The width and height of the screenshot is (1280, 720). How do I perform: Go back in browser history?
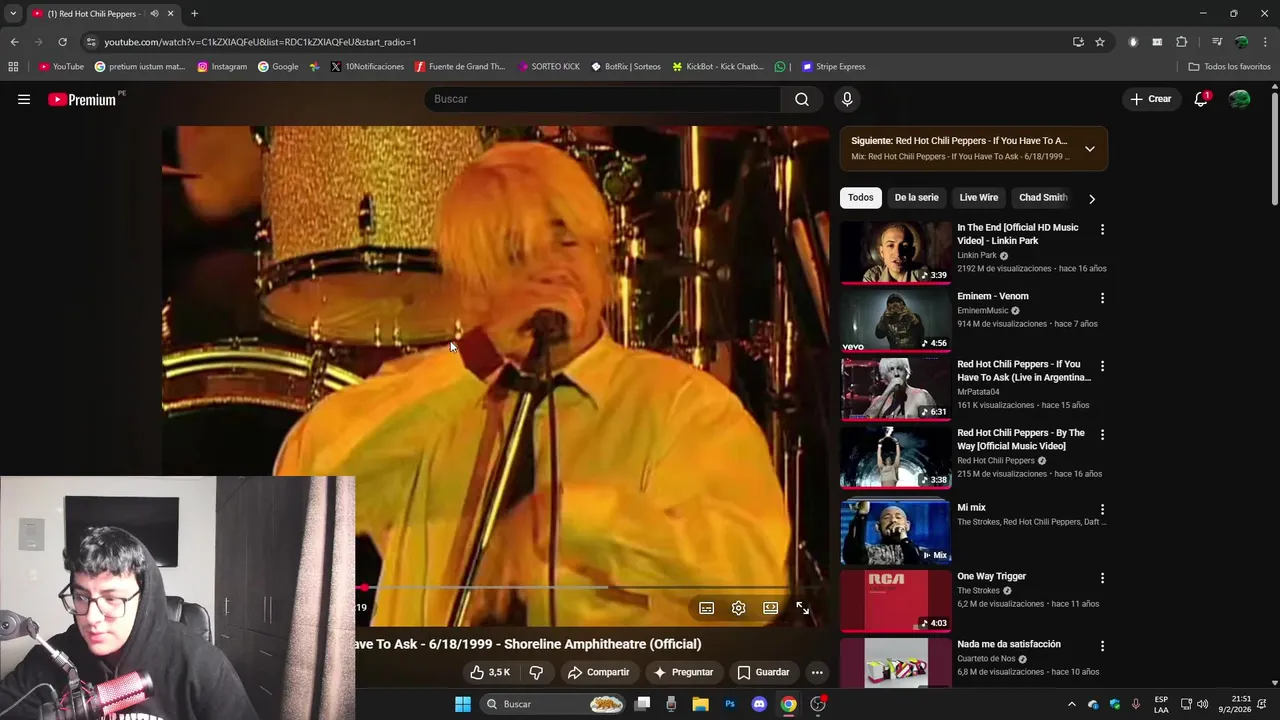[14, 42]
